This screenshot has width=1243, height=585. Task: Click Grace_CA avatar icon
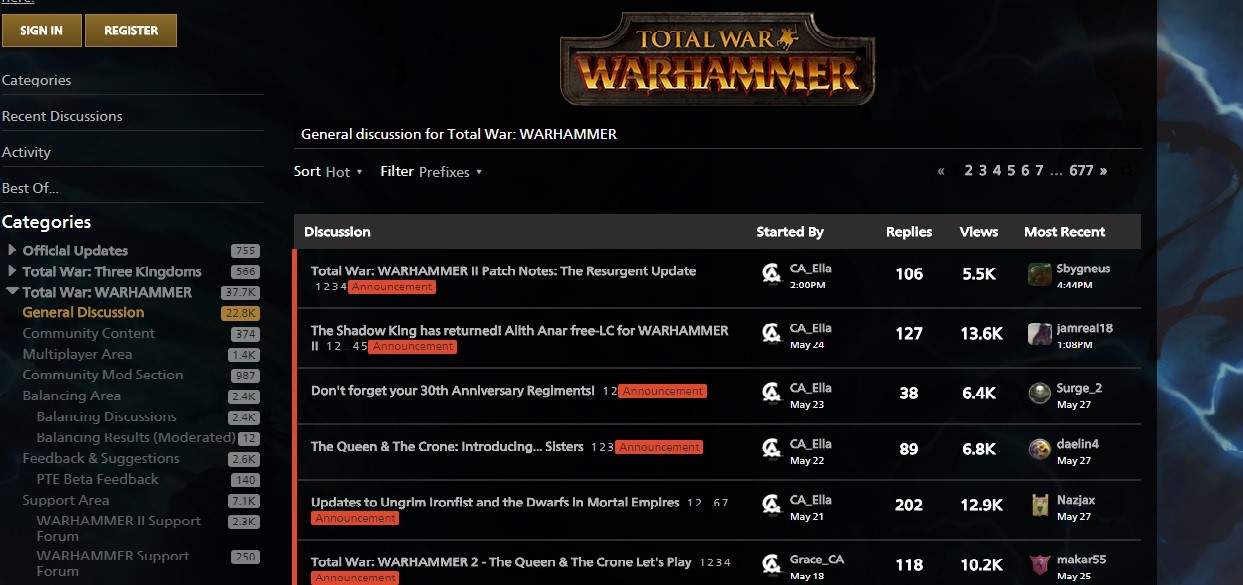coord(771,565)
